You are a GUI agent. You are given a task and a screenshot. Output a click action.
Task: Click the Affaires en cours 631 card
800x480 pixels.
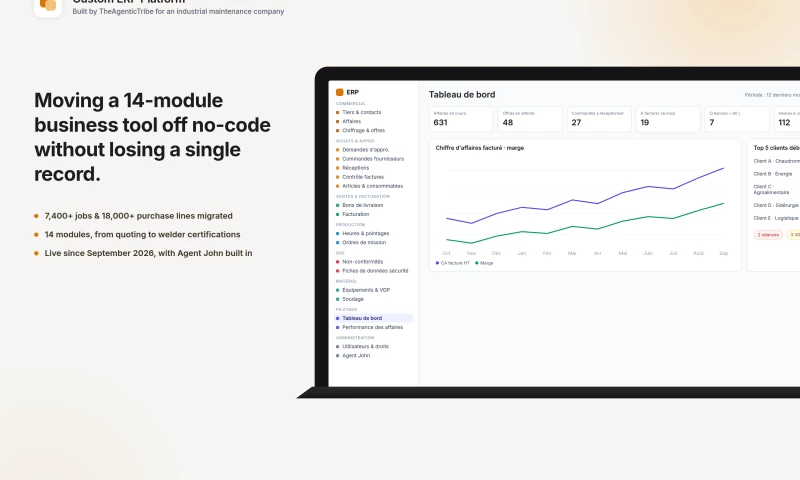461,119
